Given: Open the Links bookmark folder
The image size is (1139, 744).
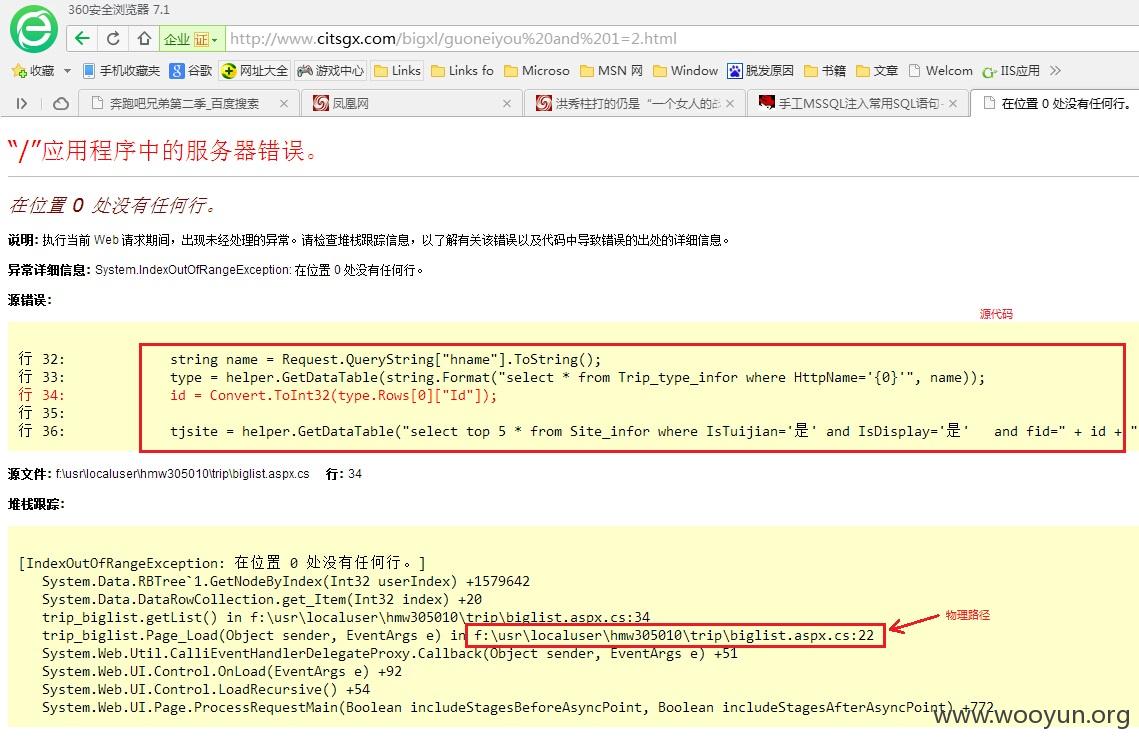Looking at the screenshot, I should point(397,70).
